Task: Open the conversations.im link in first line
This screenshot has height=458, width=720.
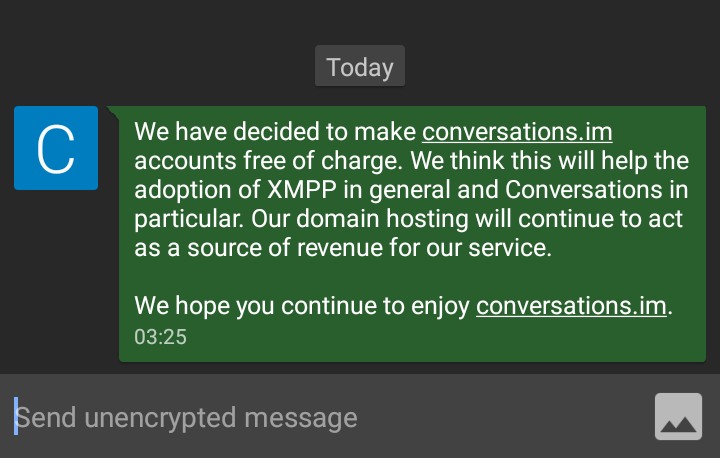Action: (517, 132)
